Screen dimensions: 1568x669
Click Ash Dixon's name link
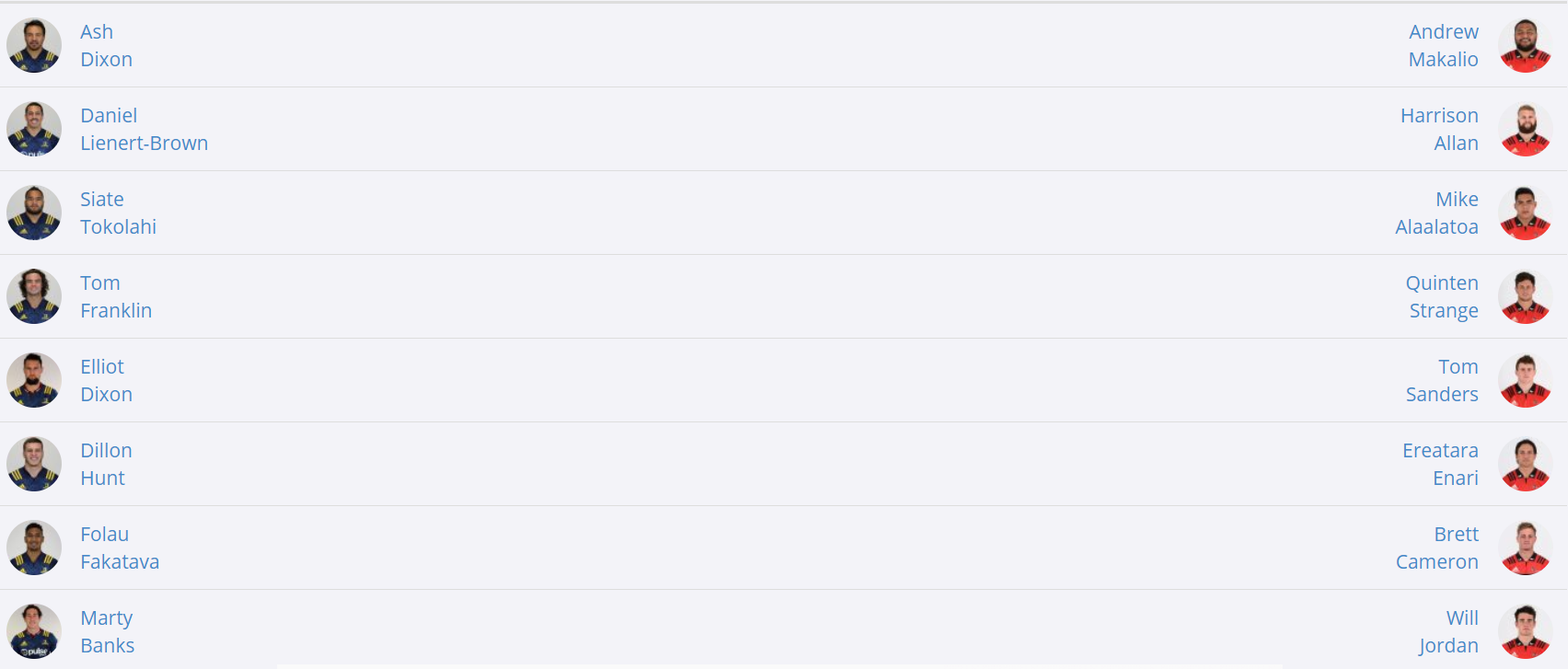click(106, 46)
